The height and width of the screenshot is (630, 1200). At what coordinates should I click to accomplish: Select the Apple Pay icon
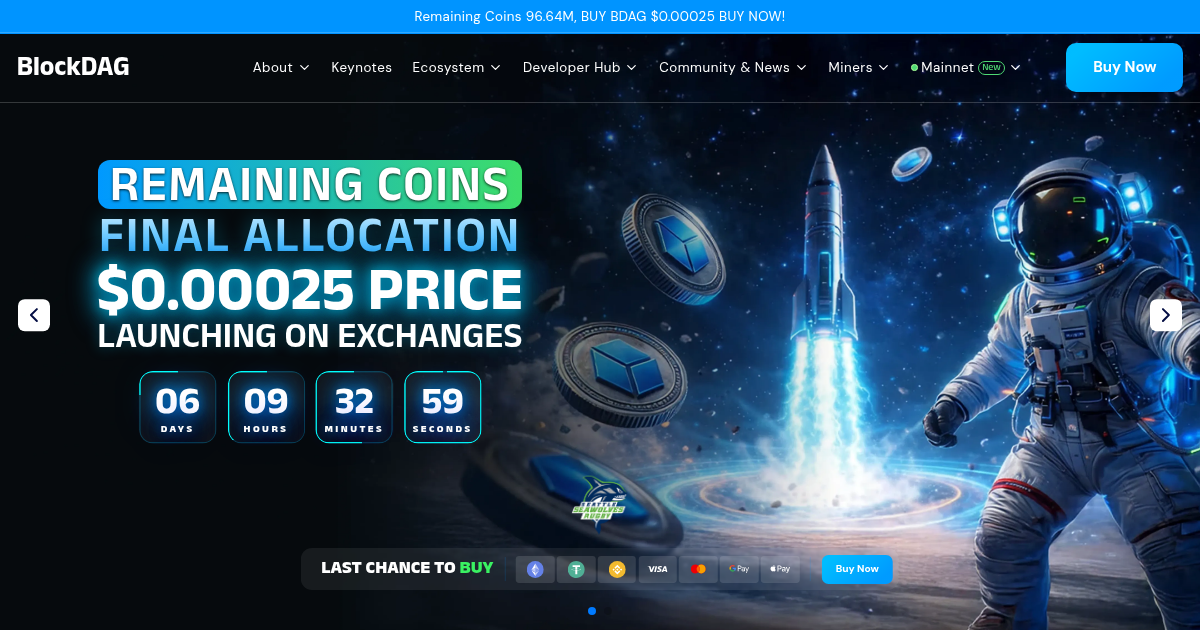click(780, 569)
